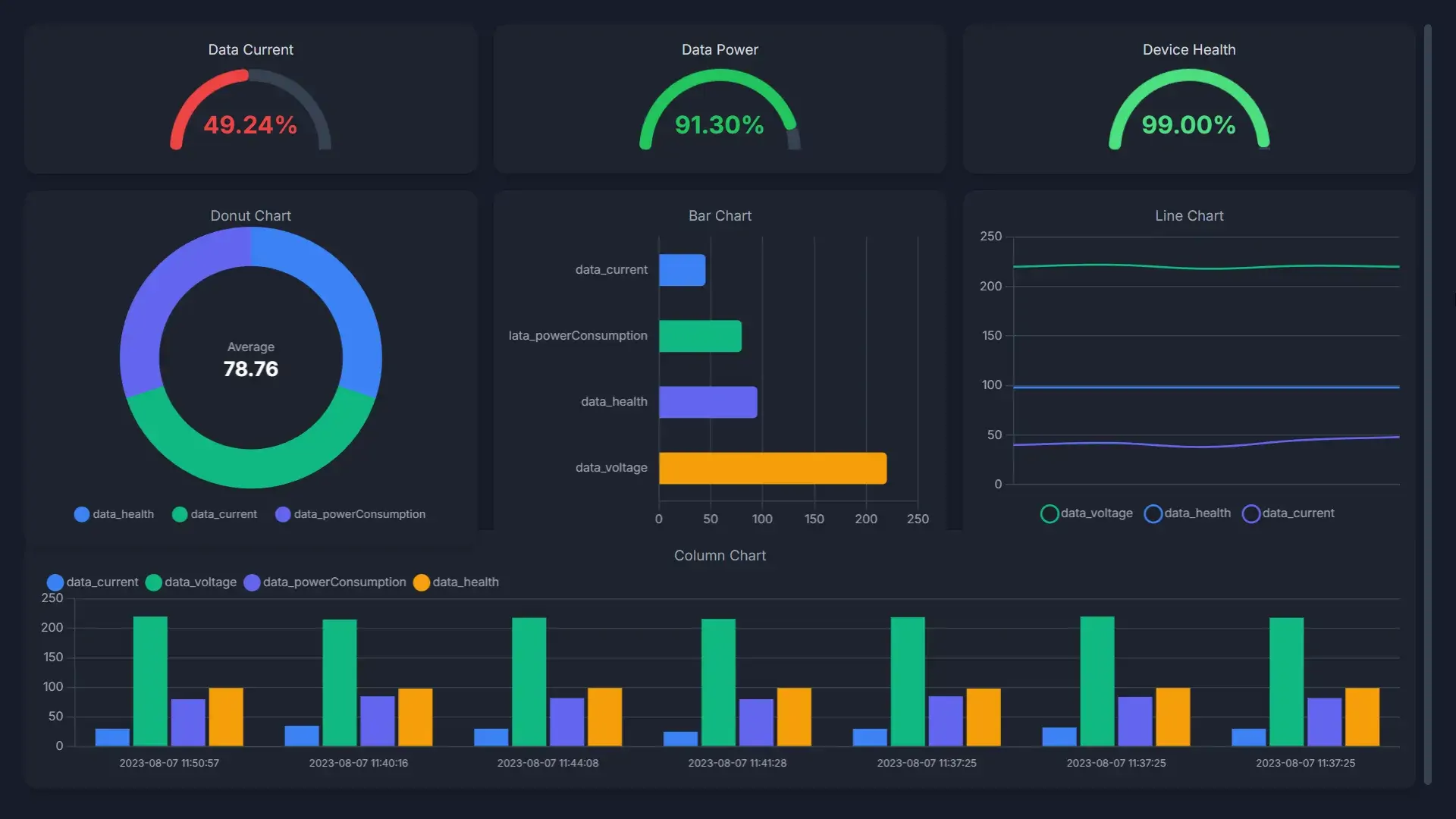Toggle data_health legend in Donut Chart
1456x819 pixels.
(x=112, y=513)
